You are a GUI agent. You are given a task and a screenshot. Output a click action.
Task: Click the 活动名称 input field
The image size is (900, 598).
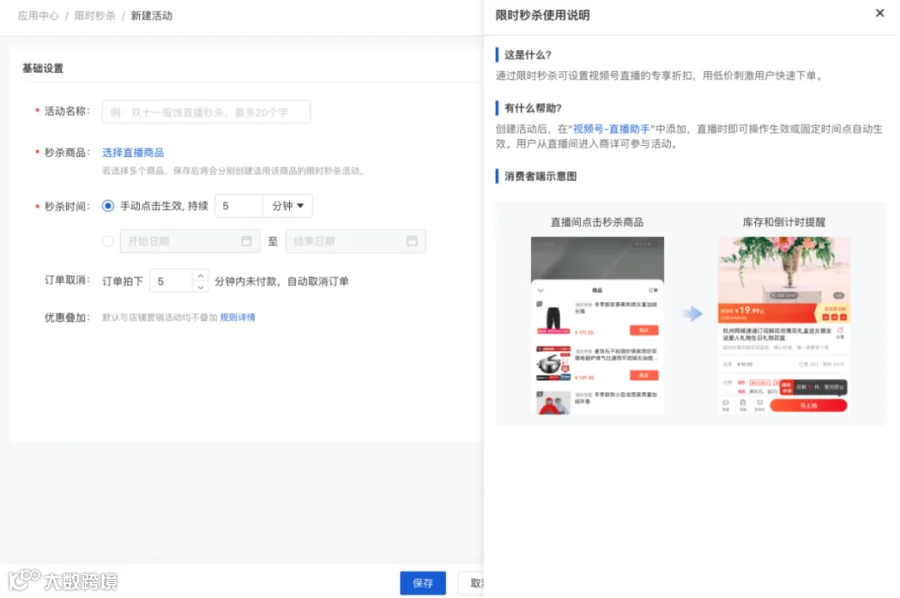206,112
